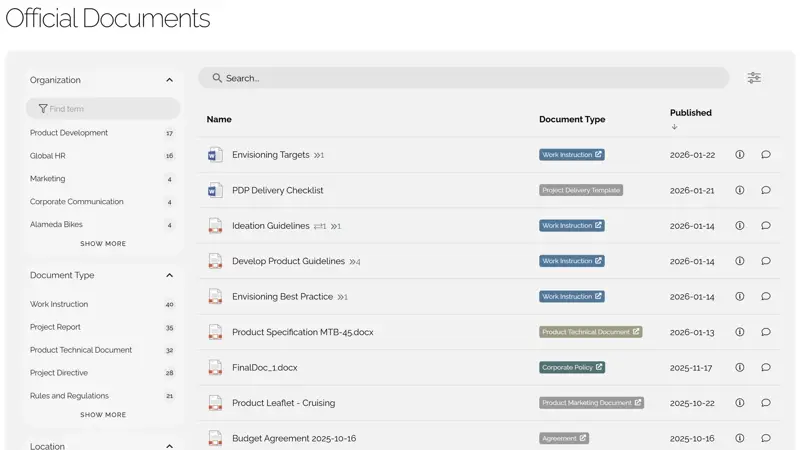Click Word file icon of Envisioning Targets

[215, 155]
